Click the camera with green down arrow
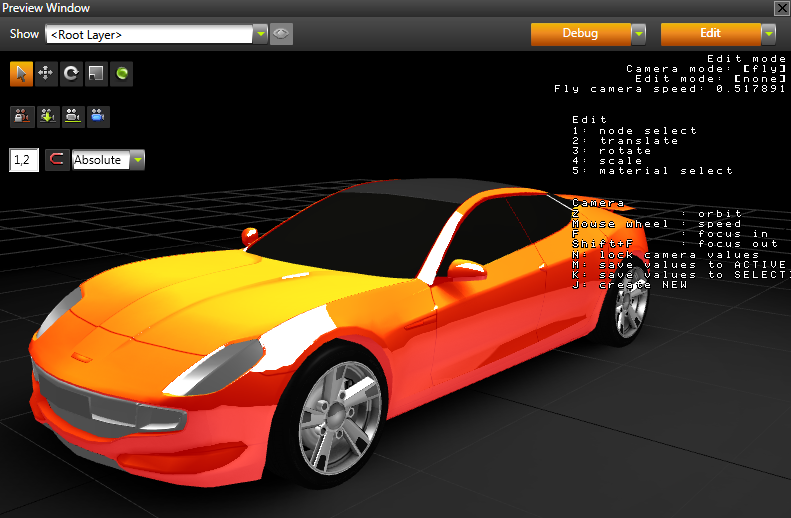This screenshot has height=518, width=791. [46, 116]
